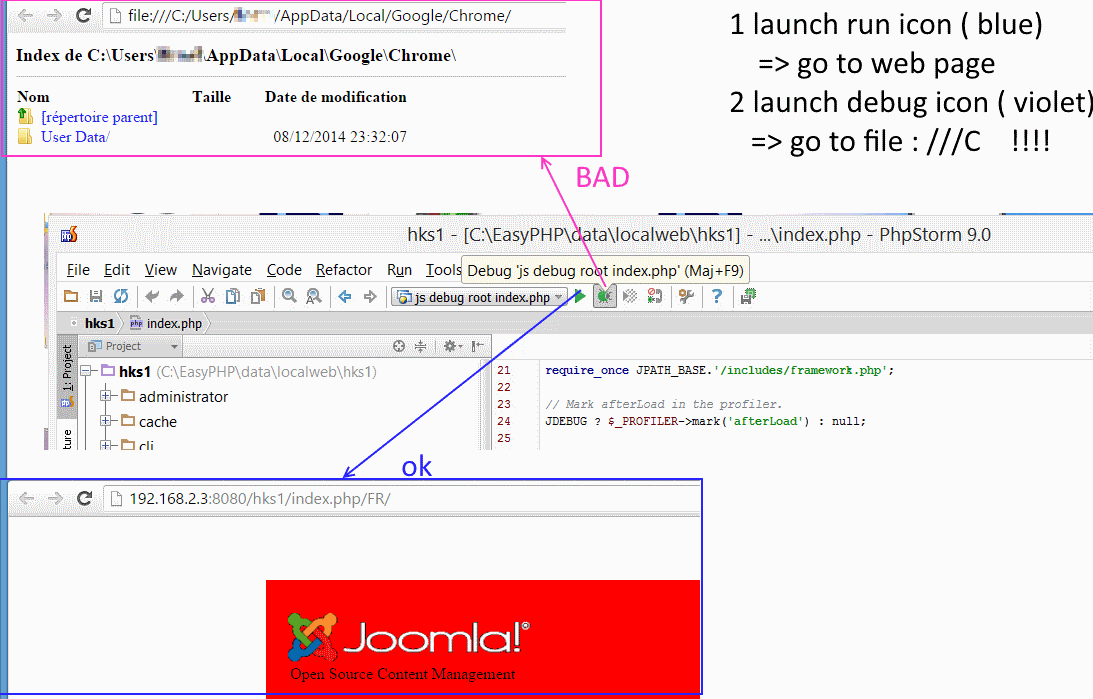Viewport: 1093px width, 699px height.
Task: Open the Edit menu
Action: tap(117, 270)
